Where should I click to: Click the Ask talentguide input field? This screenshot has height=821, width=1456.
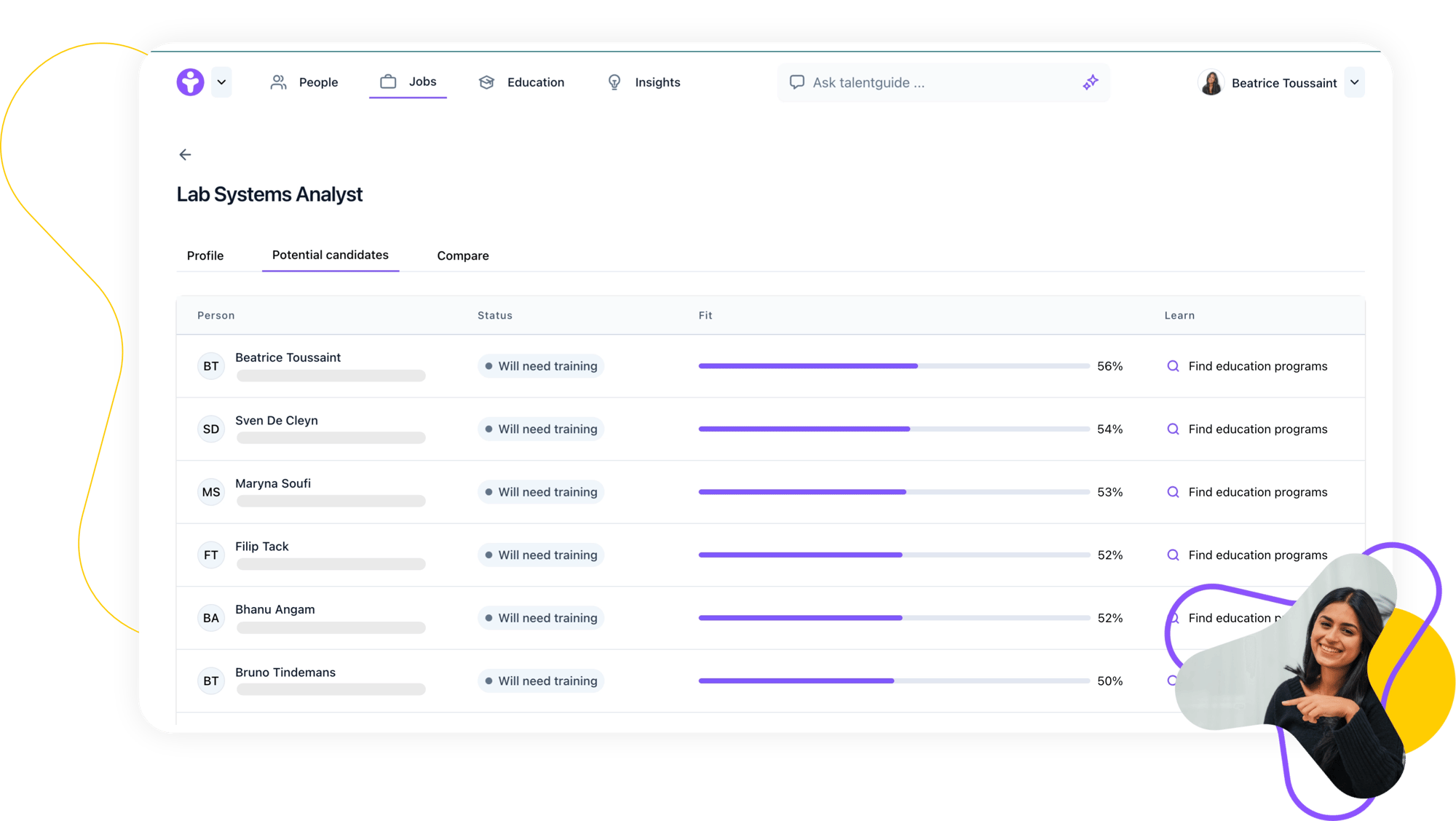pyautogui.click(x=939, y=83)
